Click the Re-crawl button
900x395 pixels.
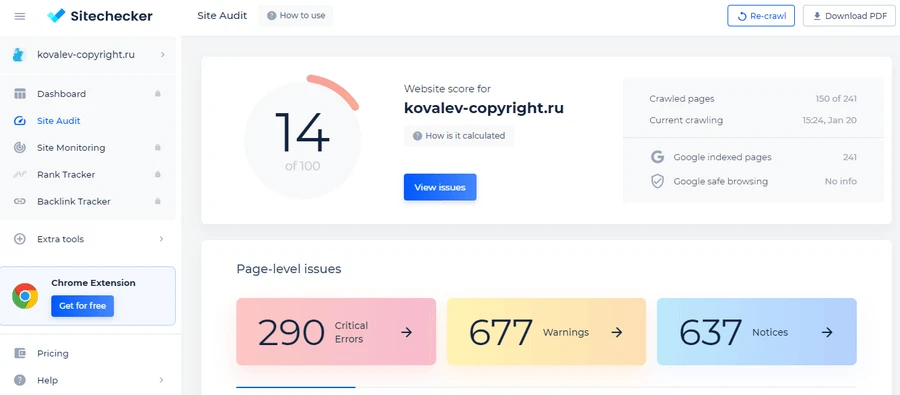coord(761,16)
